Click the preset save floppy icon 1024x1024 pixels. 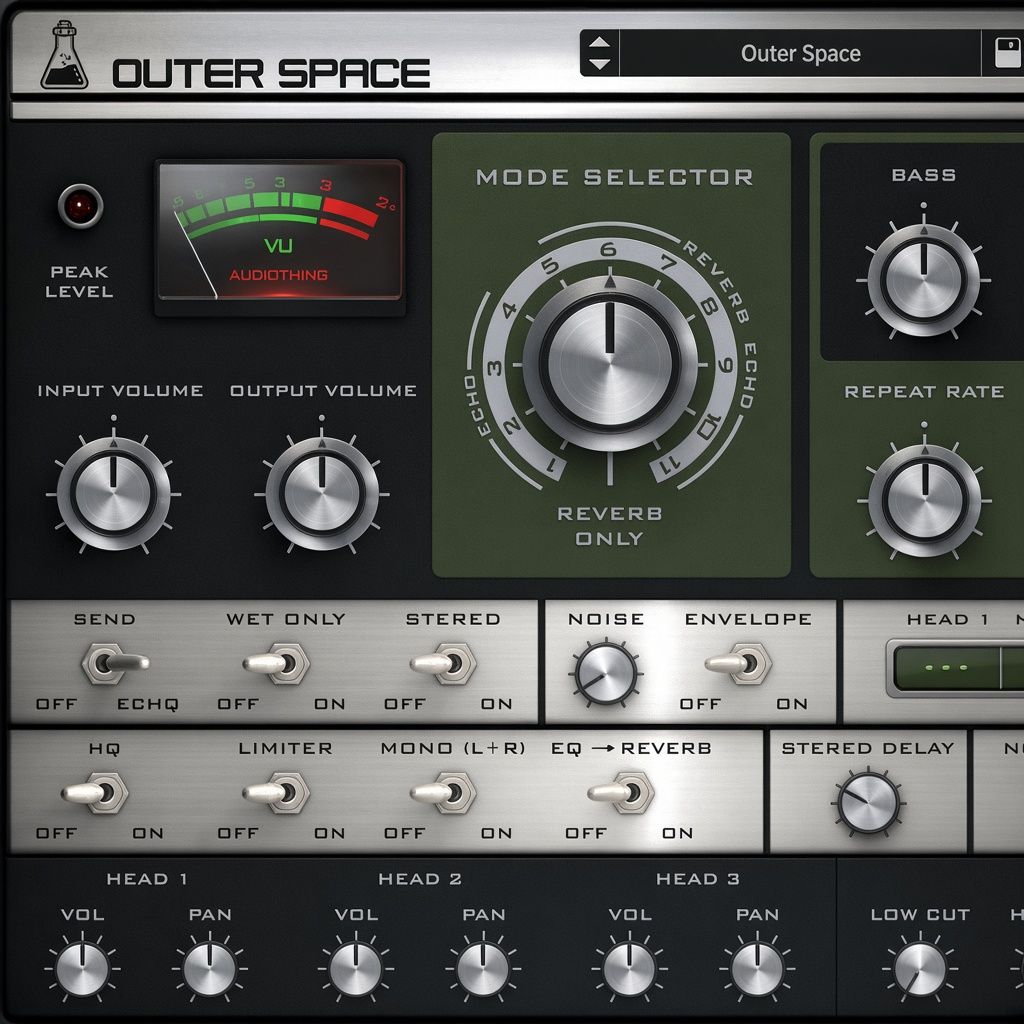[1008, 53]
